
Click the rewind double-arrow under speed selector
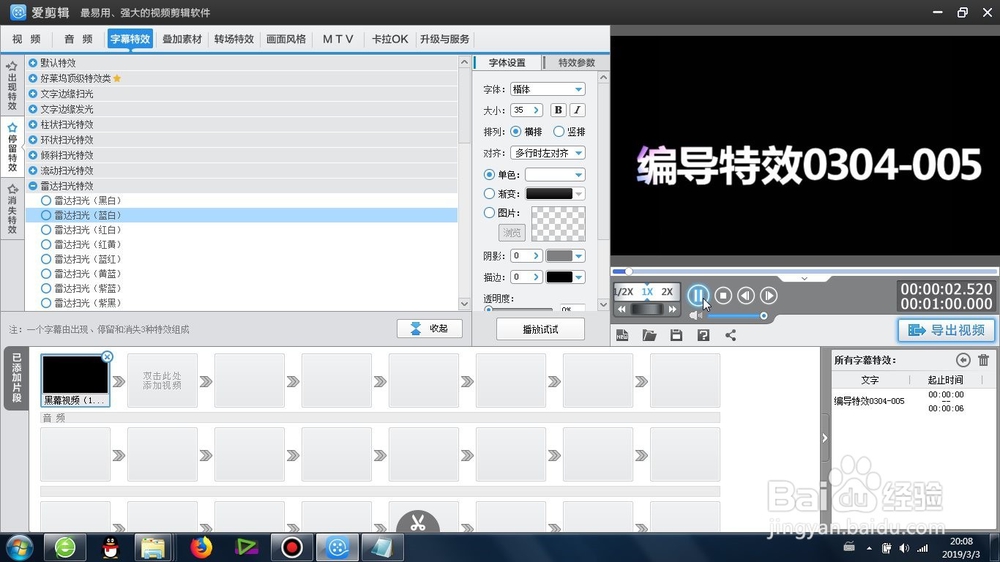[622, 309]
